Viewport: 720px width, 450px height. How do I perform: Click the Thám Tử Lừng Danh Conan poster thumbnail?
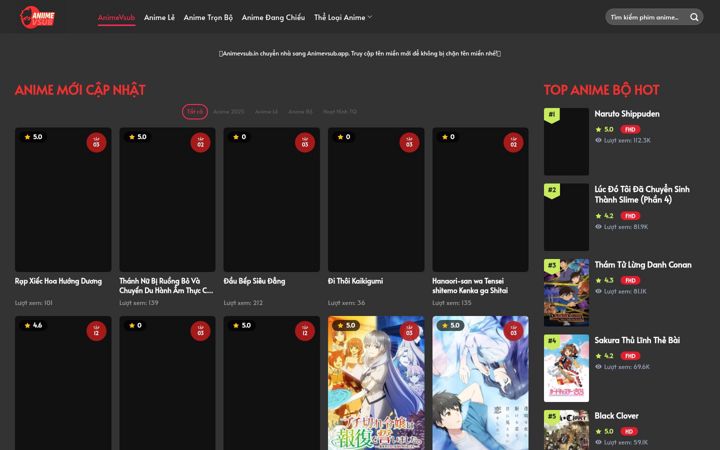coord(566,292)
